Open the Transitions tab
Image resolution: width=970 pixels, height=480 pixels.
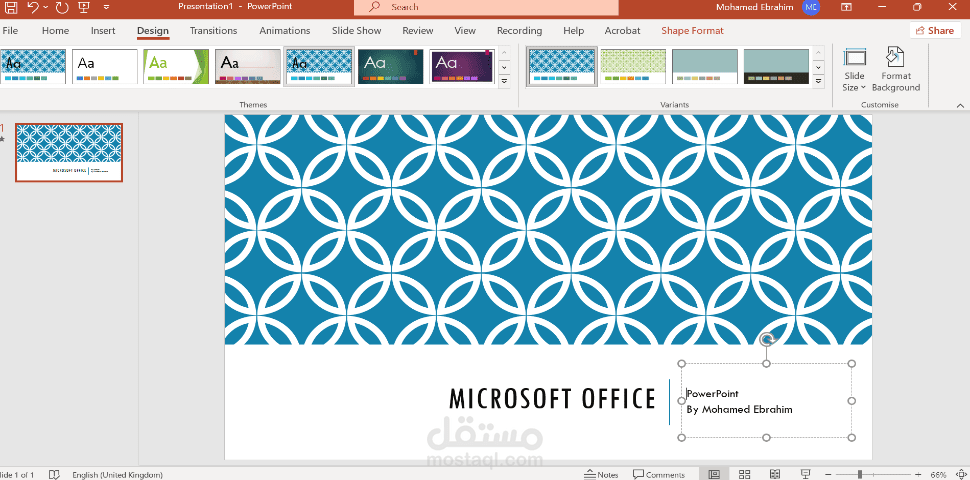[x=213, y=30]
